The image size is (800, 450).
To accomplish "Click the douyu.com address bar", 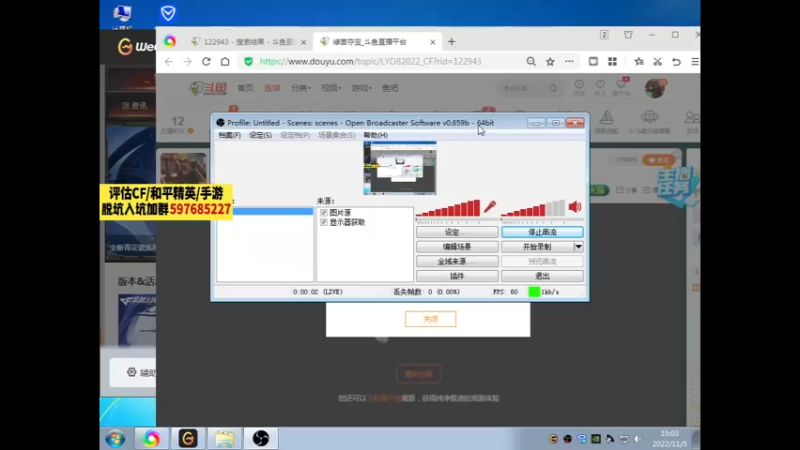I will point(370,62).
